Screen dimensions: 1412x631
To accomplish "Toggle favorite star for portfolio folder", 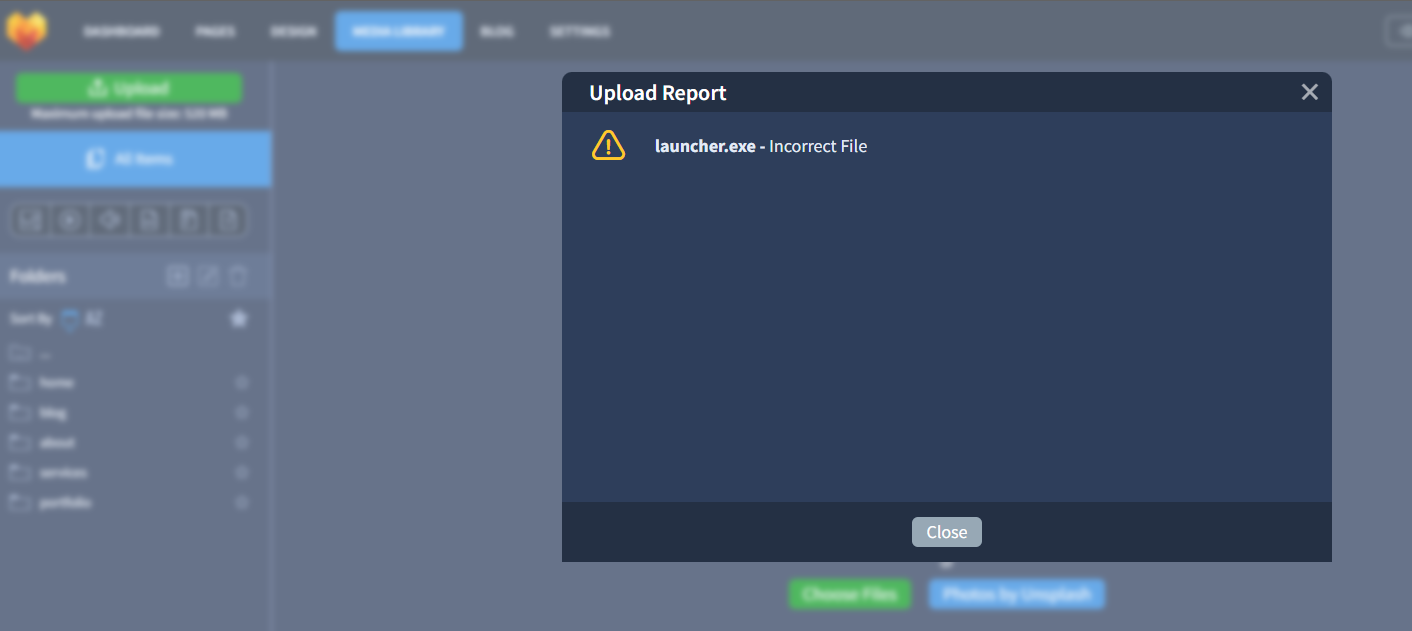I will [x=241, y=503].
